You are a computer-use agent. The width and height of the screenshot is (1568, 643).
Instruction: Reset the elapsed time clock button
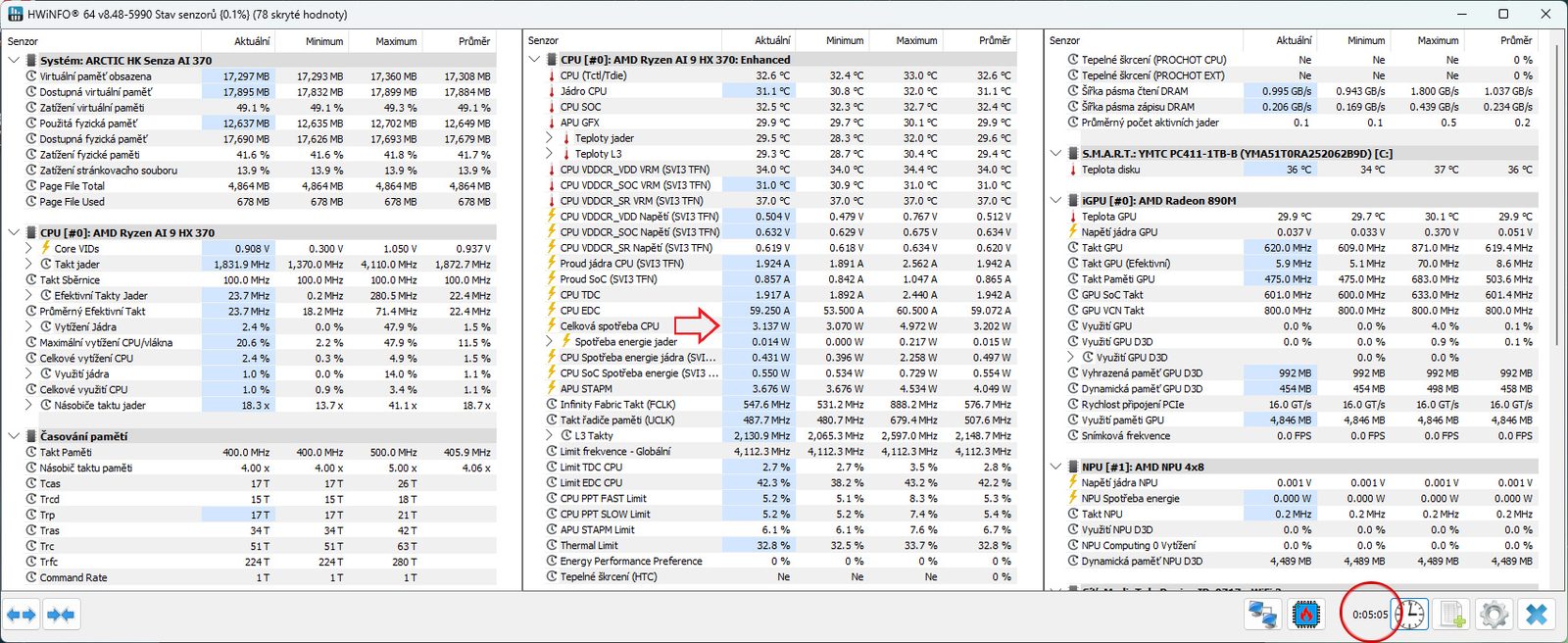coord(1410,615)
